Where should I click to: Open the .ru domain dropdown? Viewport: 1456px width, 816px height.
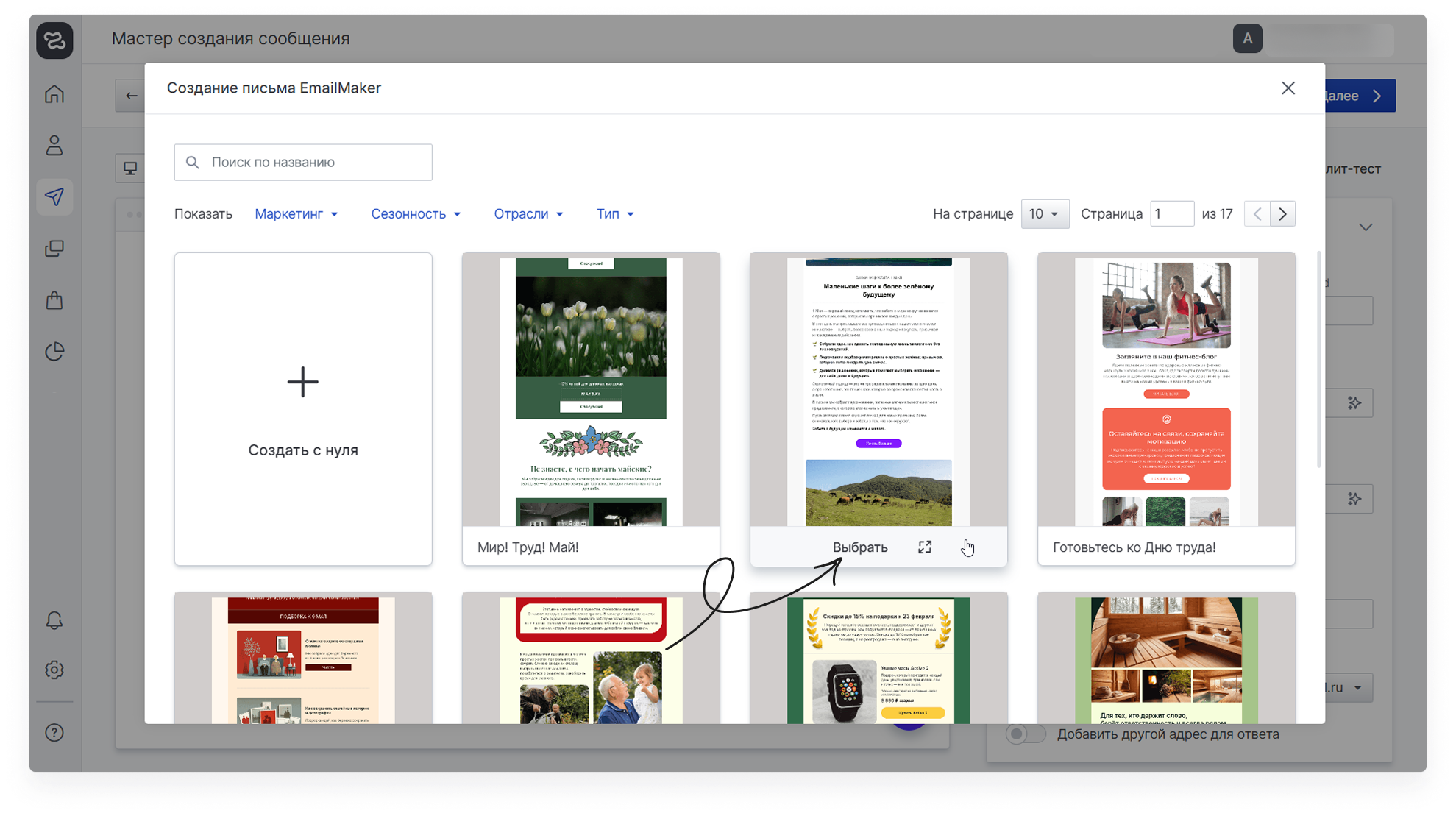1349,687
